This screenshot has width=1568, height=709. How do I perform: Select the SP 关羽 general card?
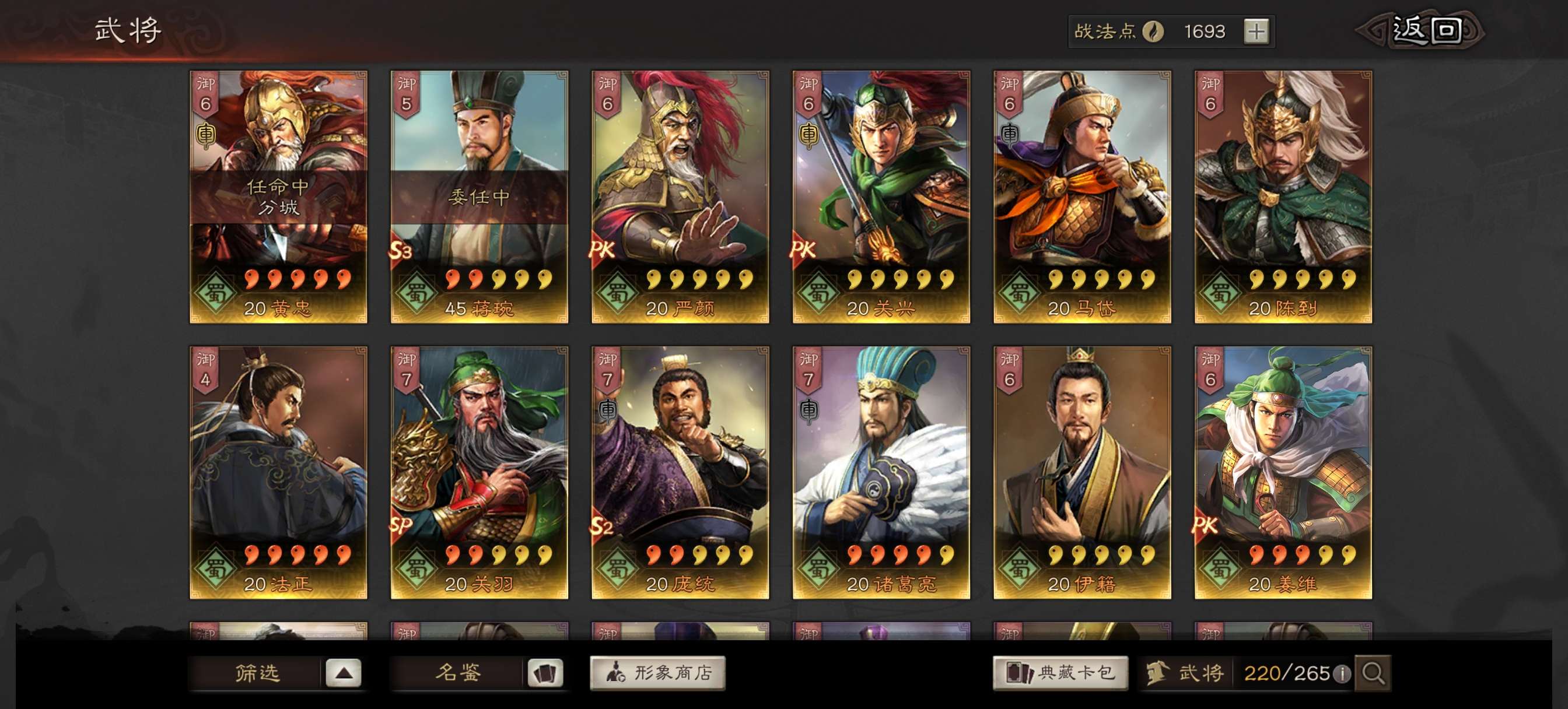479,473
